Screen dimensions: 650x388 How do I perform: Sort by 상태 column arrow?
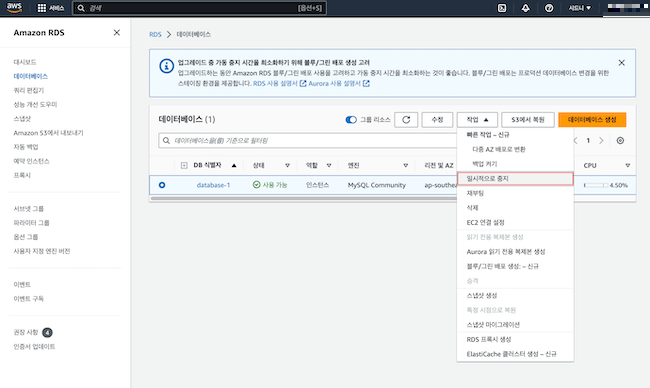[x=287, y=165]
